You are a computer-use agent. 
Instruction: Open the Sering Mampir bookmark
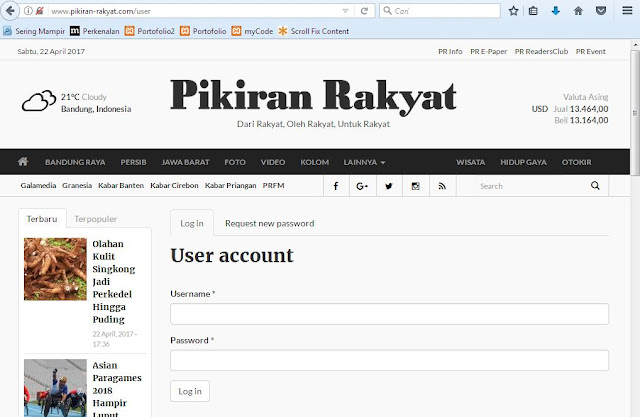click(x=34, y=31)
